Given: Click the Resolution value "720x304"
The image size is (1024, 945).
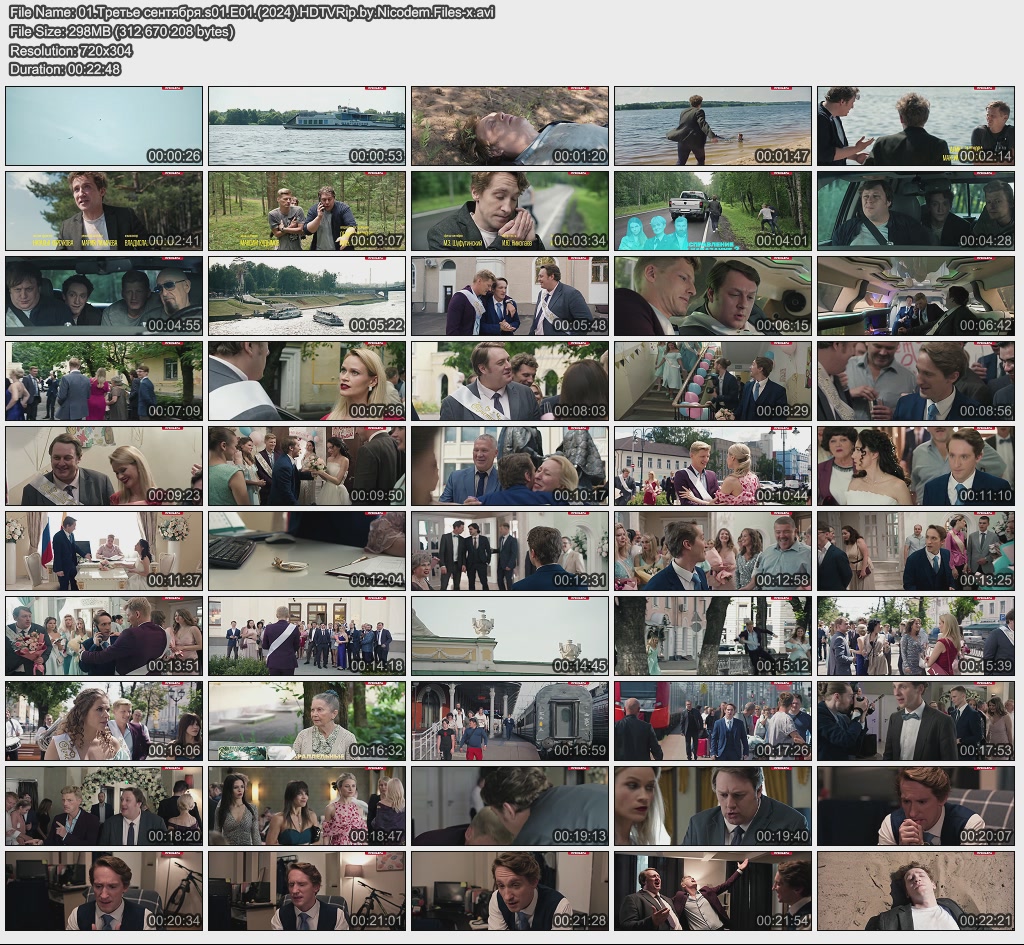Looking at the screenshot, I should [x=104, y=50].
